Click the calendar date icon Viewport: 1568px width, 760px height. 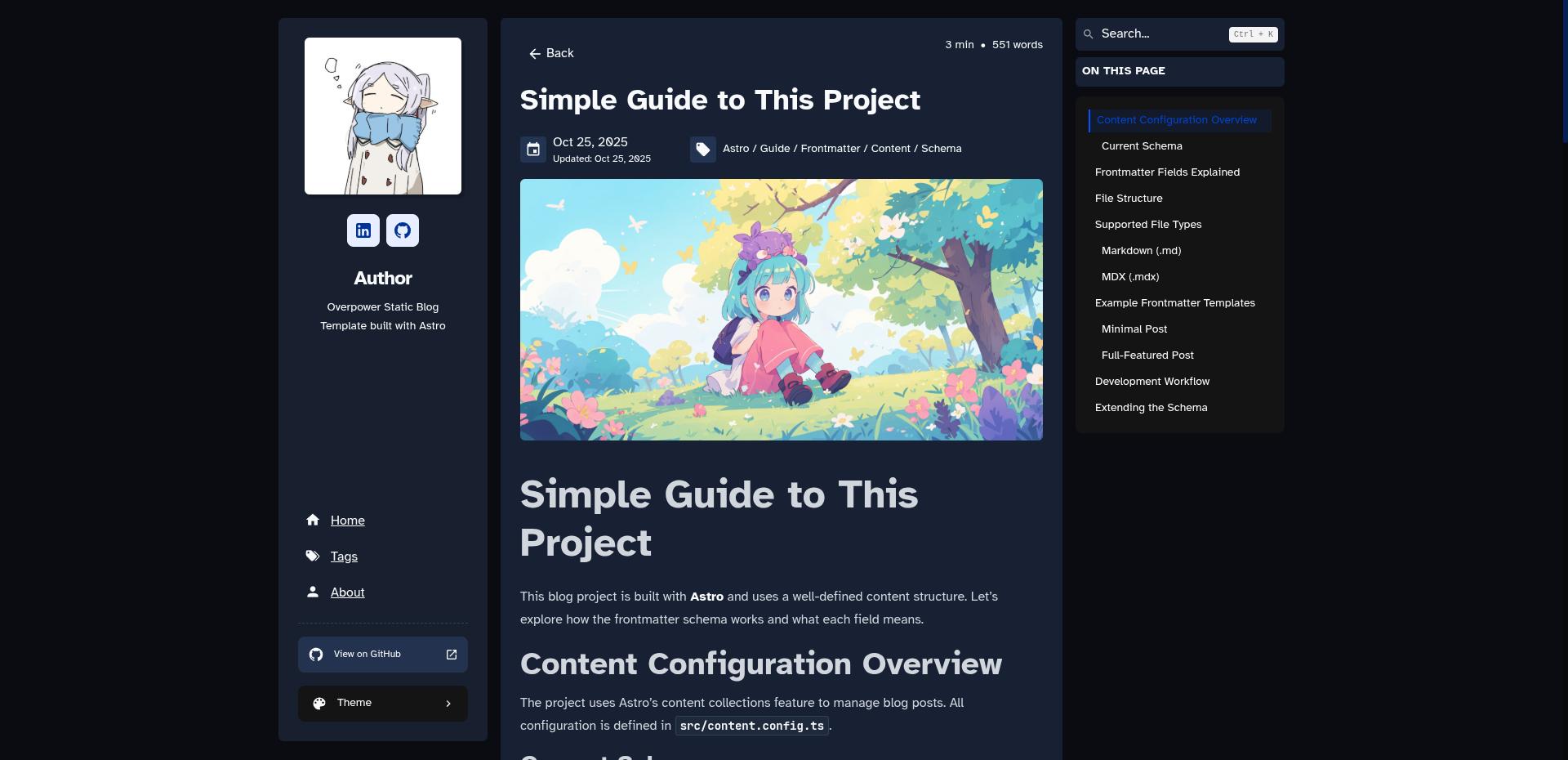[x=533, y=150]
